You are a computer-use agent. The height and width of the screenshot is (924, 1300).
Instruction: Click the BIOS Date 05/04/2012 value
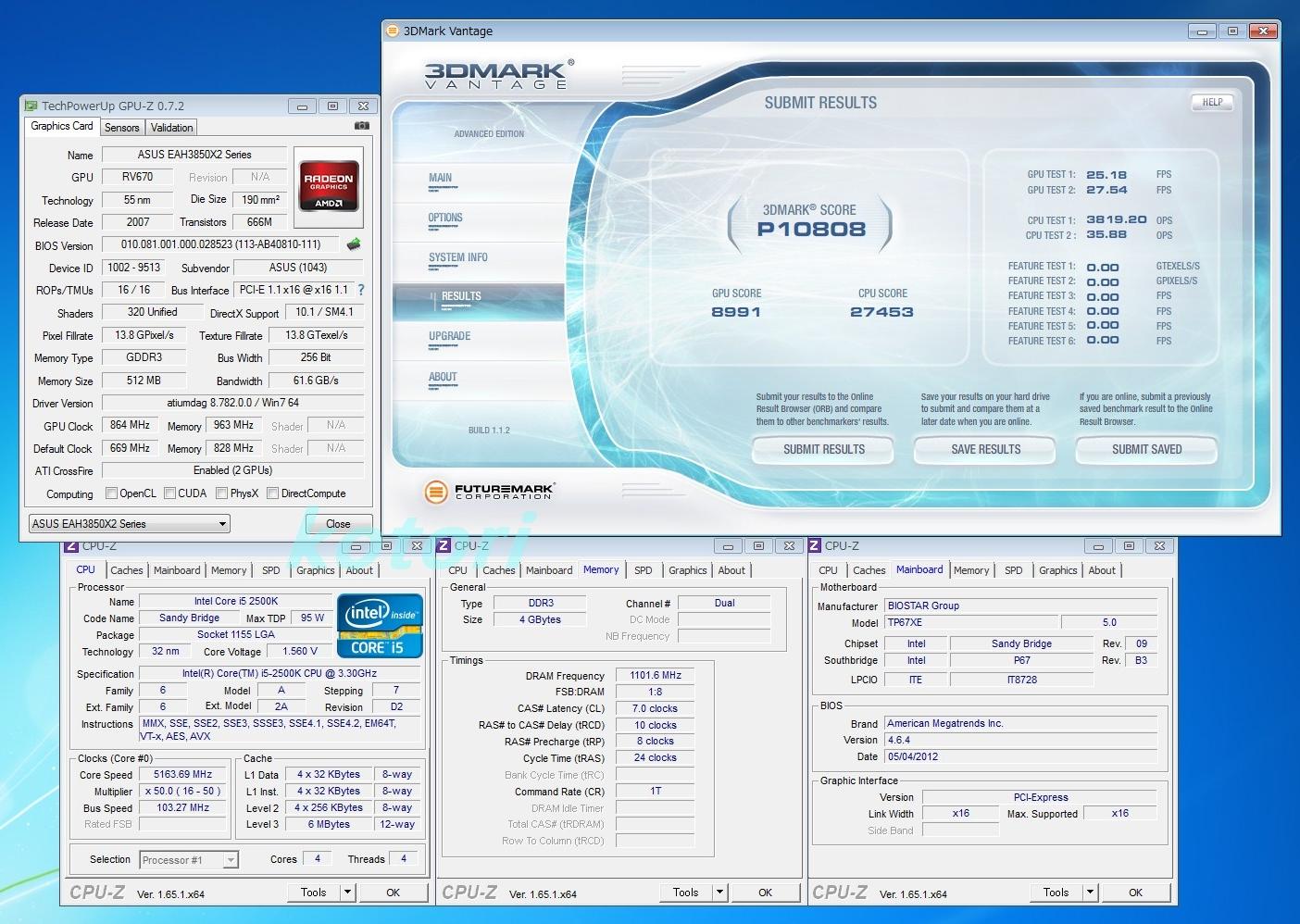coord(1020,756)
